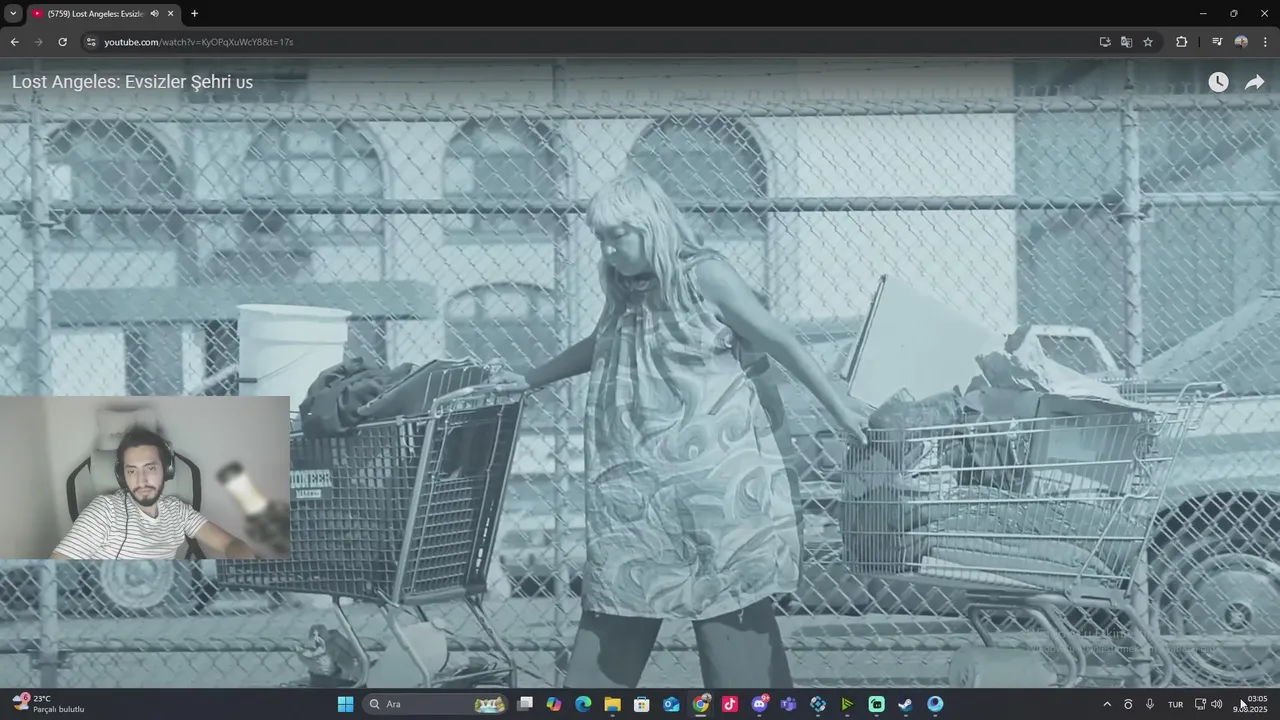Install app icon in address bar
The height and width of the screenshot is (720, 1280).
[1105, 42]
